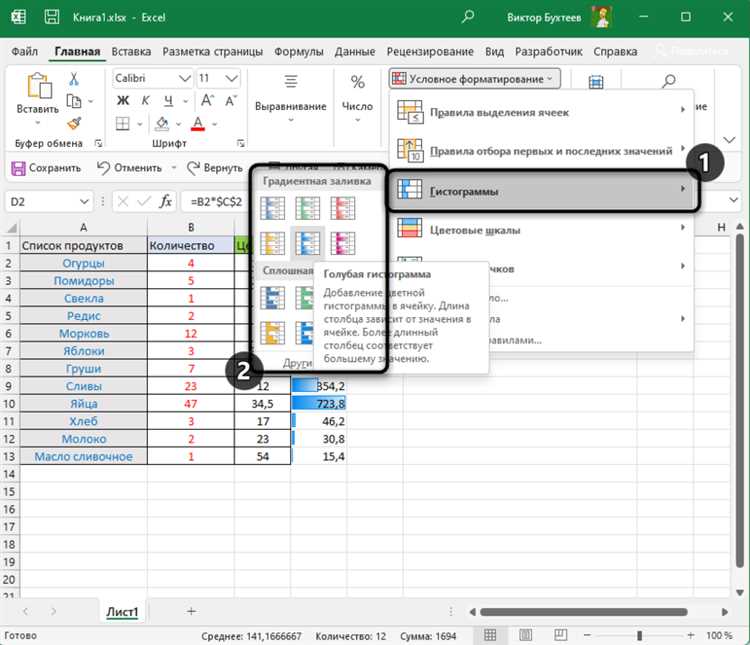Click the Copy icon in clipboard group
The height and width of the screenshot is (645, 750).
coord(73,101)
